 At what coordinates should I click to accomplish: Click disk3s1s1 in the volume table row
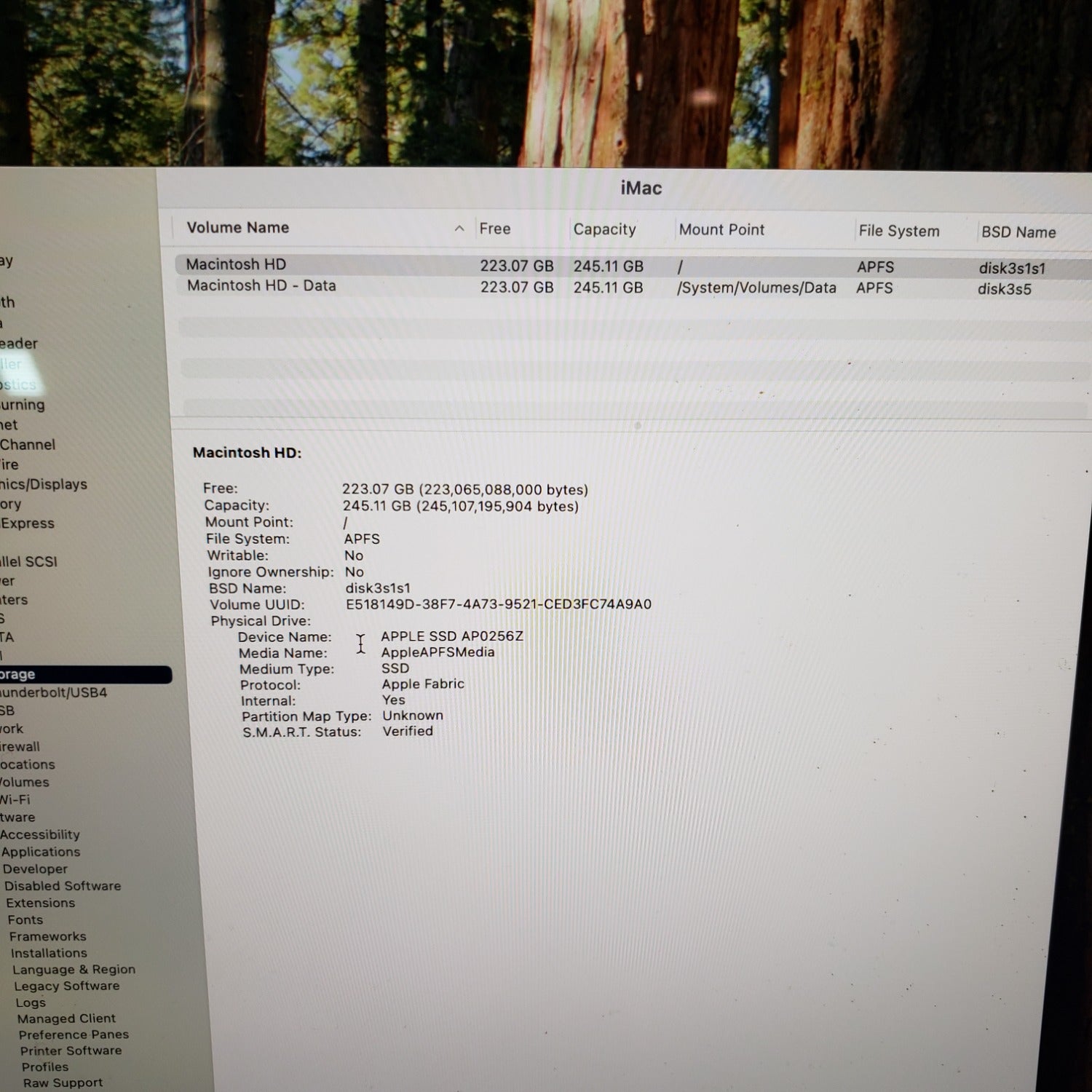pos(1012,268)
